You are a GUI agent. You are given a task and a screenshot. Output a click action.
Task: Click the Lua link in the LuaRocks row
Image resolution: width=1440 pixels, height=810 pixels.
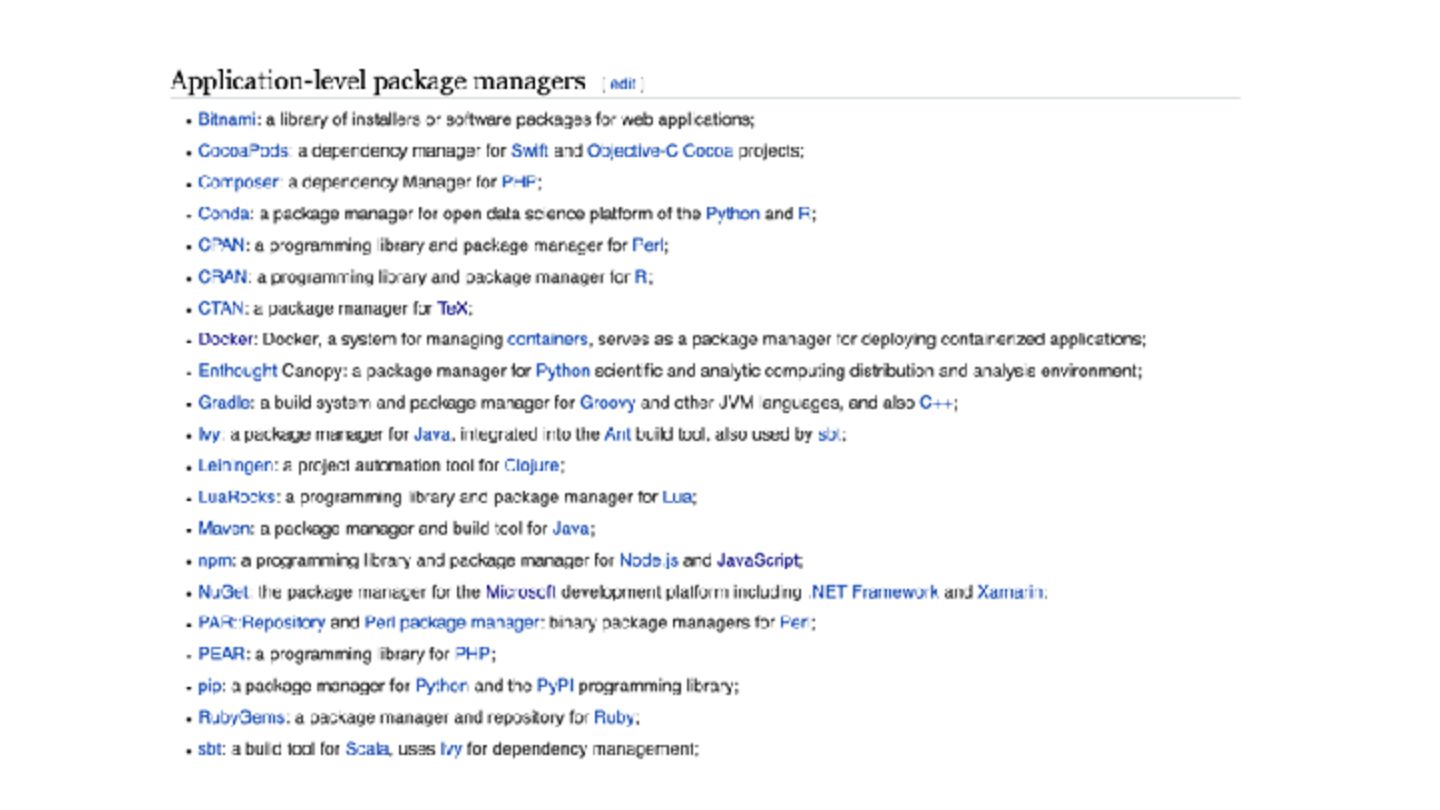point(677,497)
